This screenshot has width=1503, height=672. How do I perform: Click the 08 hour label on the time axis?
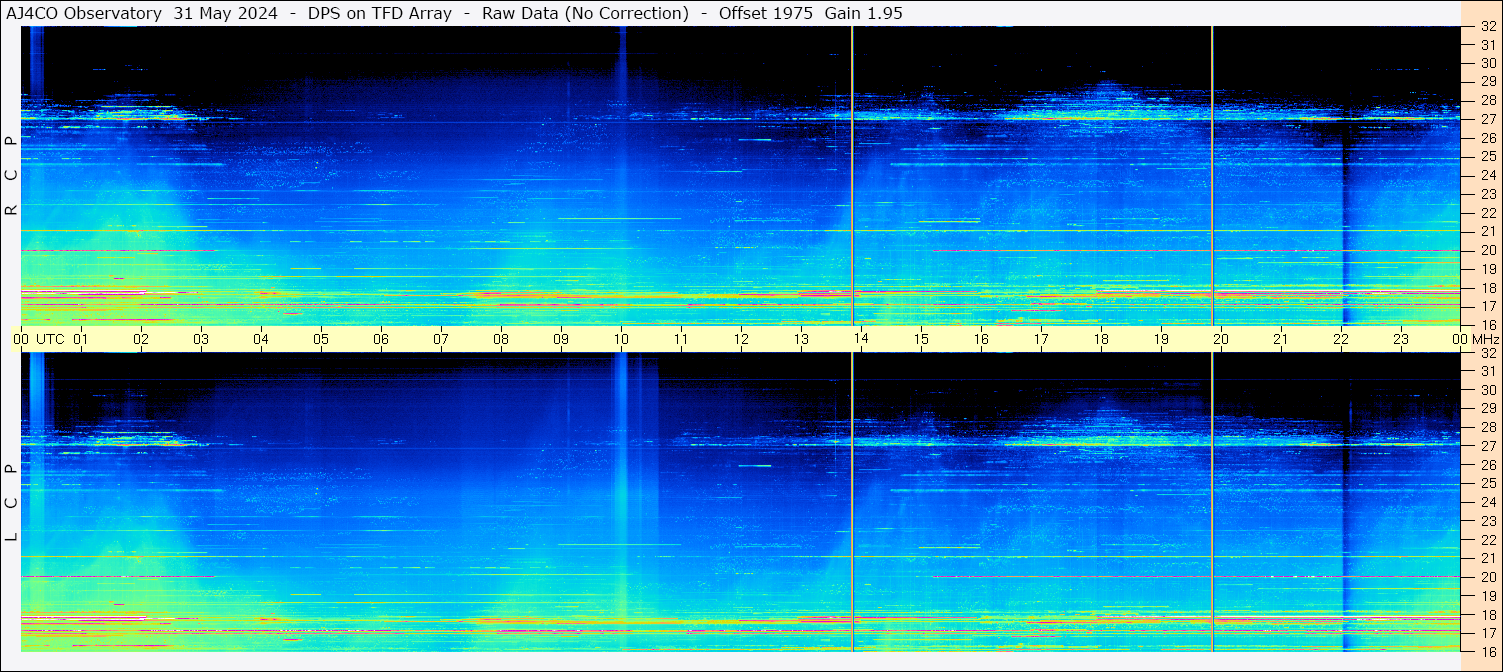[501, 339]
